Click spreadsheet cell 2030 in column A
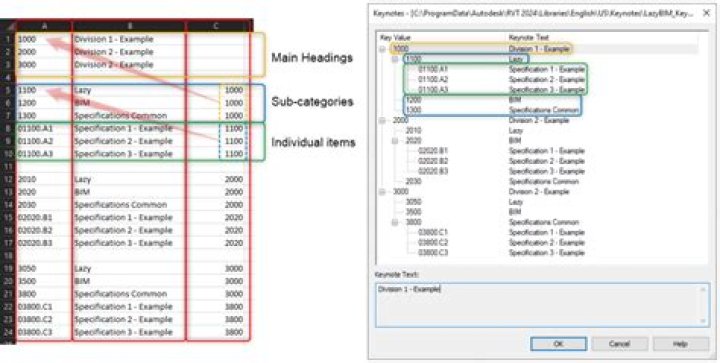 pos(44,205)
